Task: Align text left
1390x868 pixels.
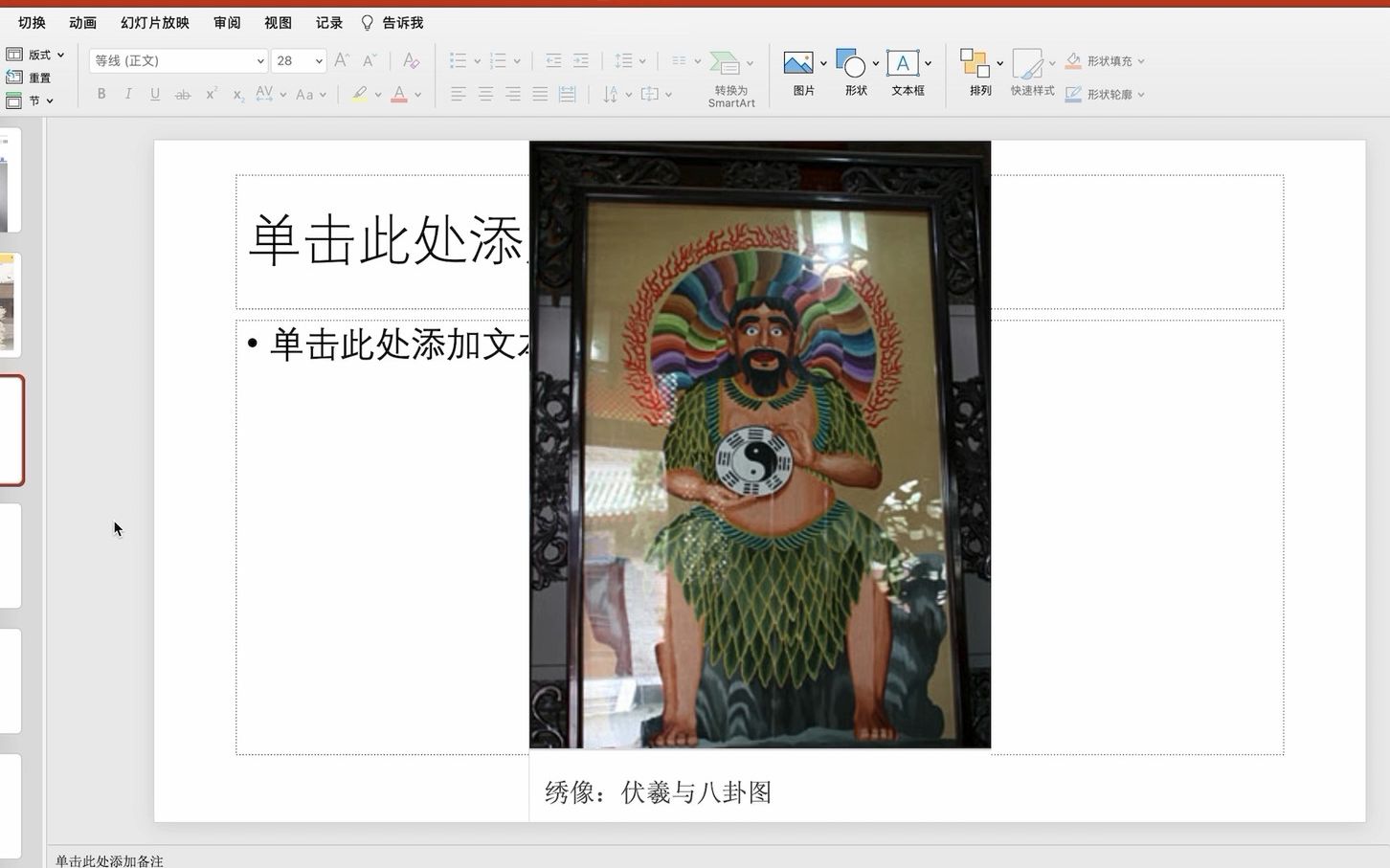Action: click(x=459, y=94)
